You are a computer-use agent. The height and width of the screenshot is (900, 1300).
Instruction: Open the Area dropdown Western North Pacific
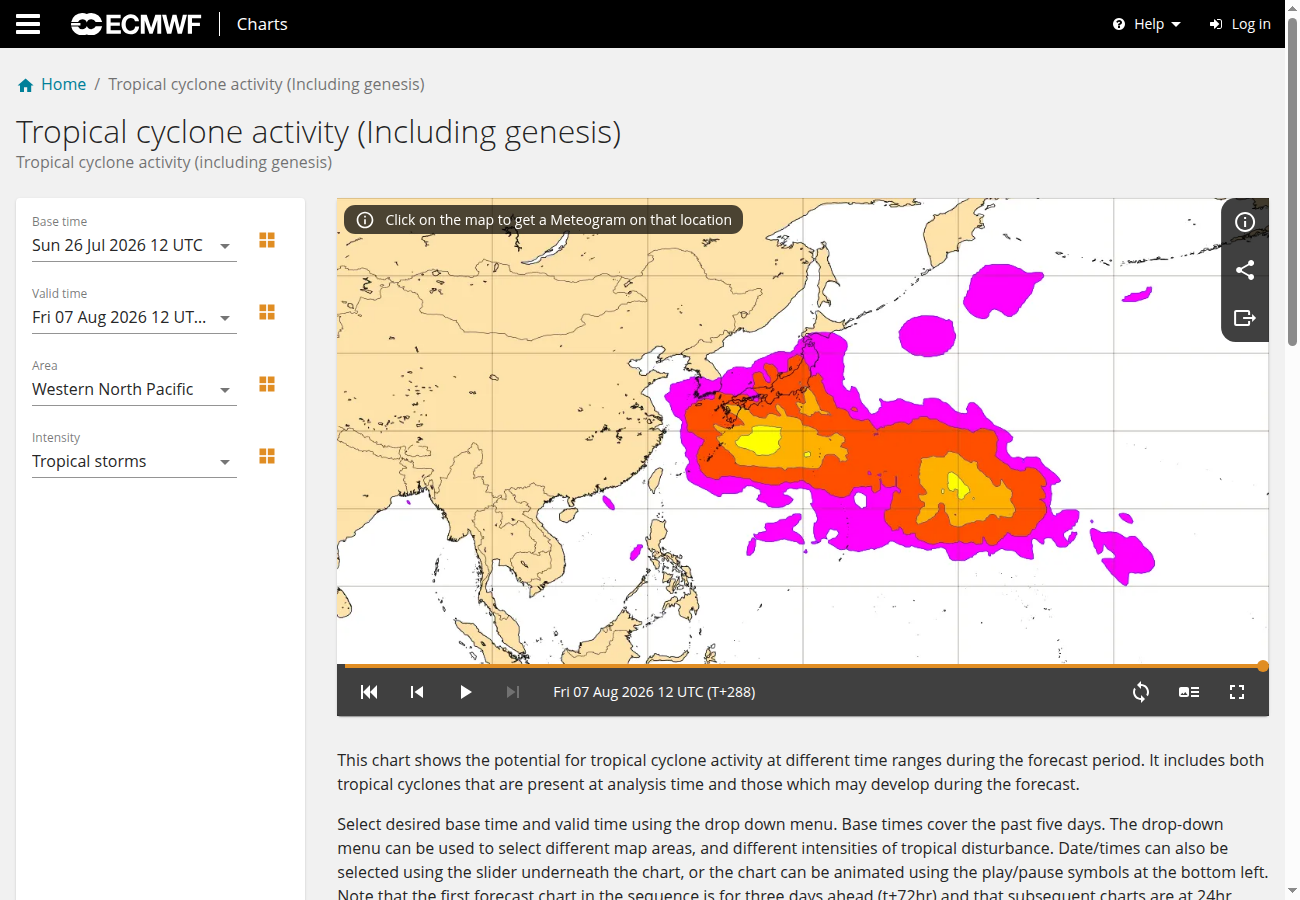click(134, 389)
